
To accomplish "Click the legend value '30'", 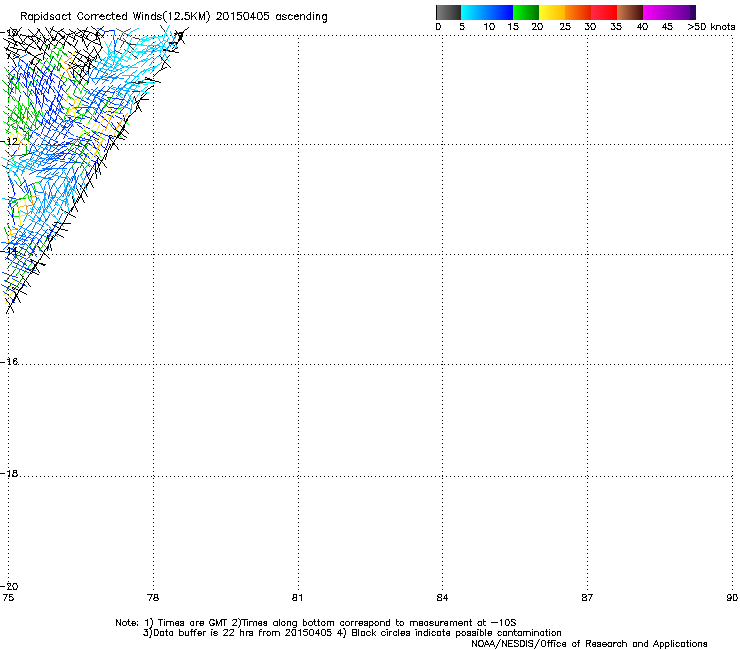I will click(x=590, y=27).
